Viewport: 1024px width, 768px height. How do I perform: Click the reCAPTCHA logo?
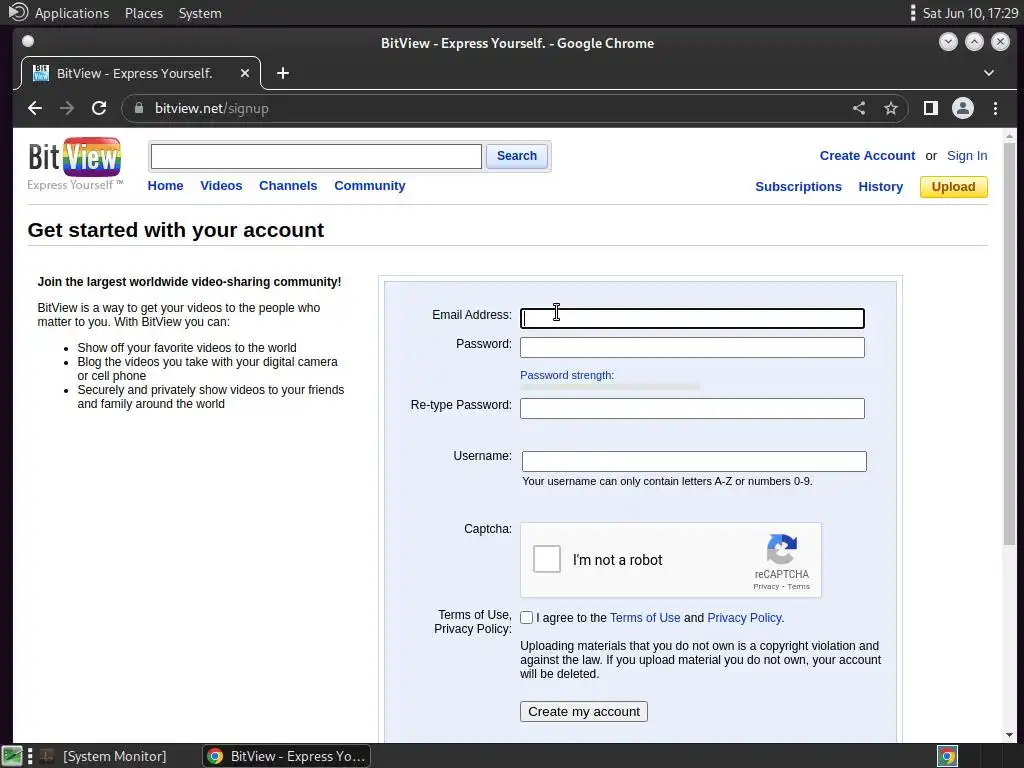click(782, 549)
